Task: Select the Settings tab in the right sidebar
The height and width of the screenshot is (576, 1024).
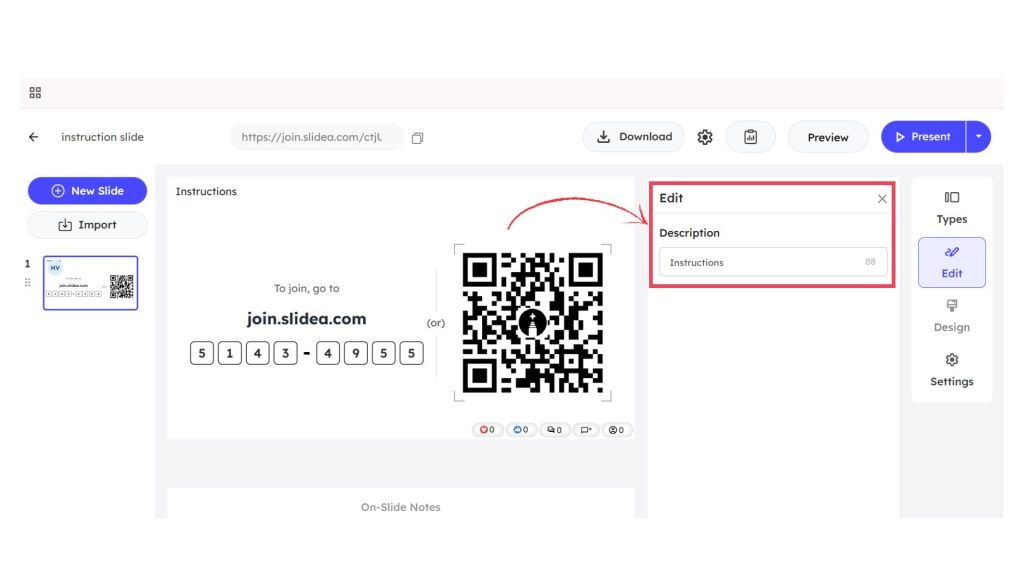Action: point(952,370)
